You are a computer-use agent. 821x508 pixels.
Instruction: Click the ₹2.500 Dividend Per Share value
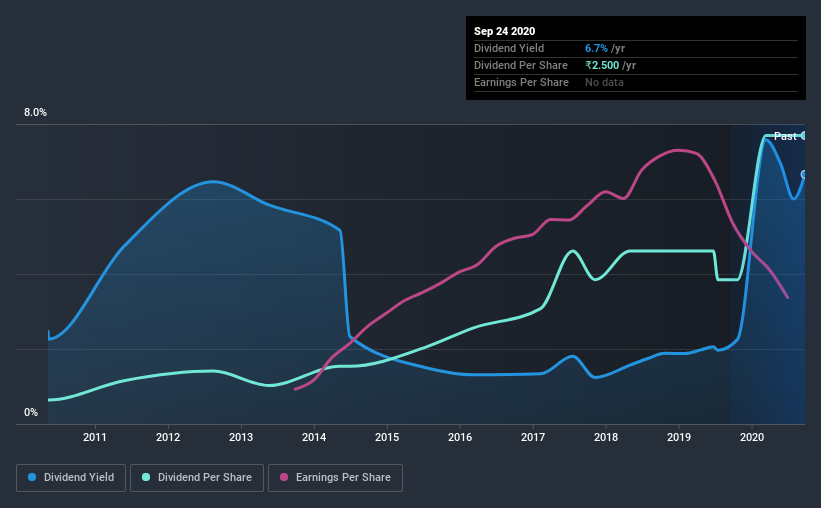pos(602,65)
